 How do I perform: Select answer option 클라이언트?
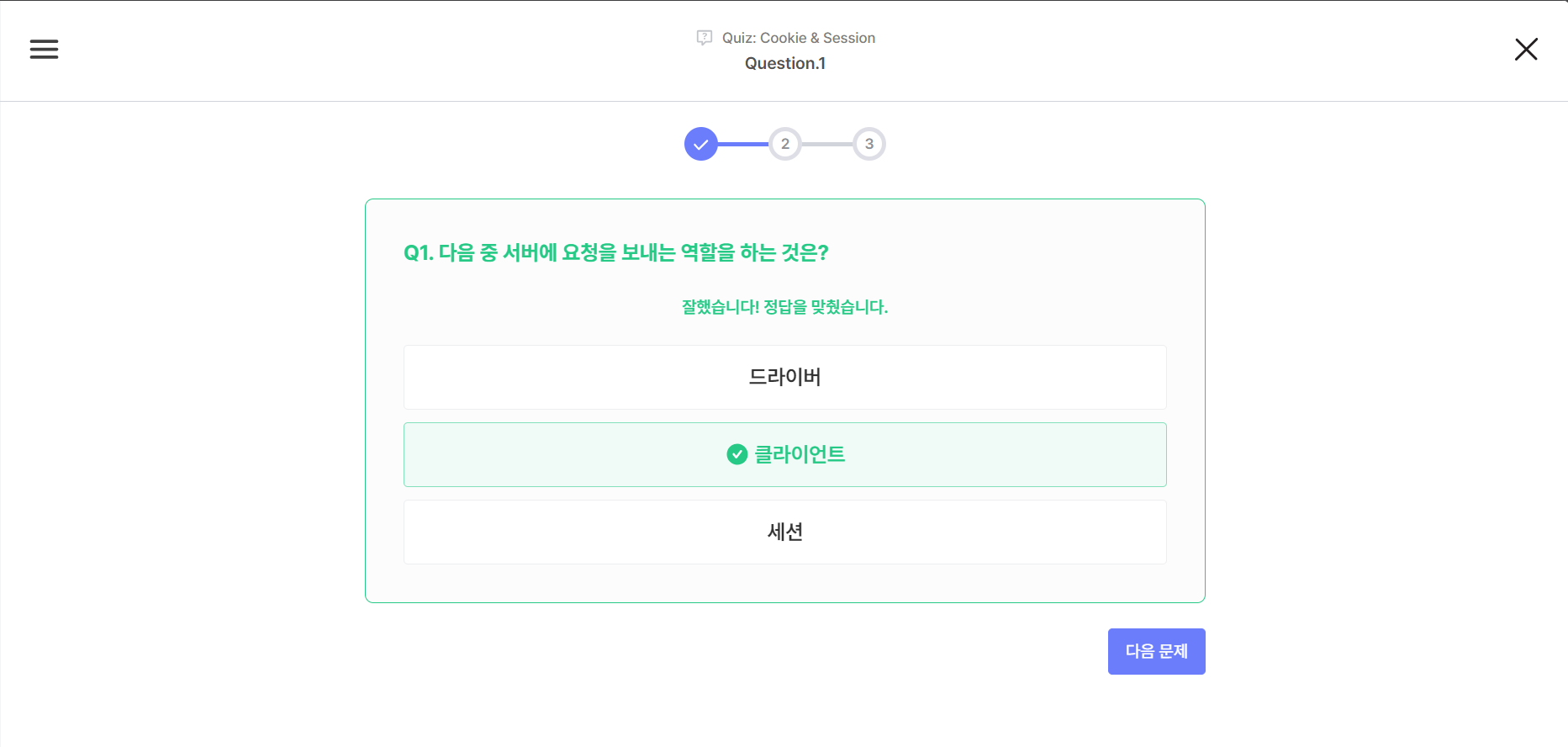pyautogui.click(x=784, y=454)
